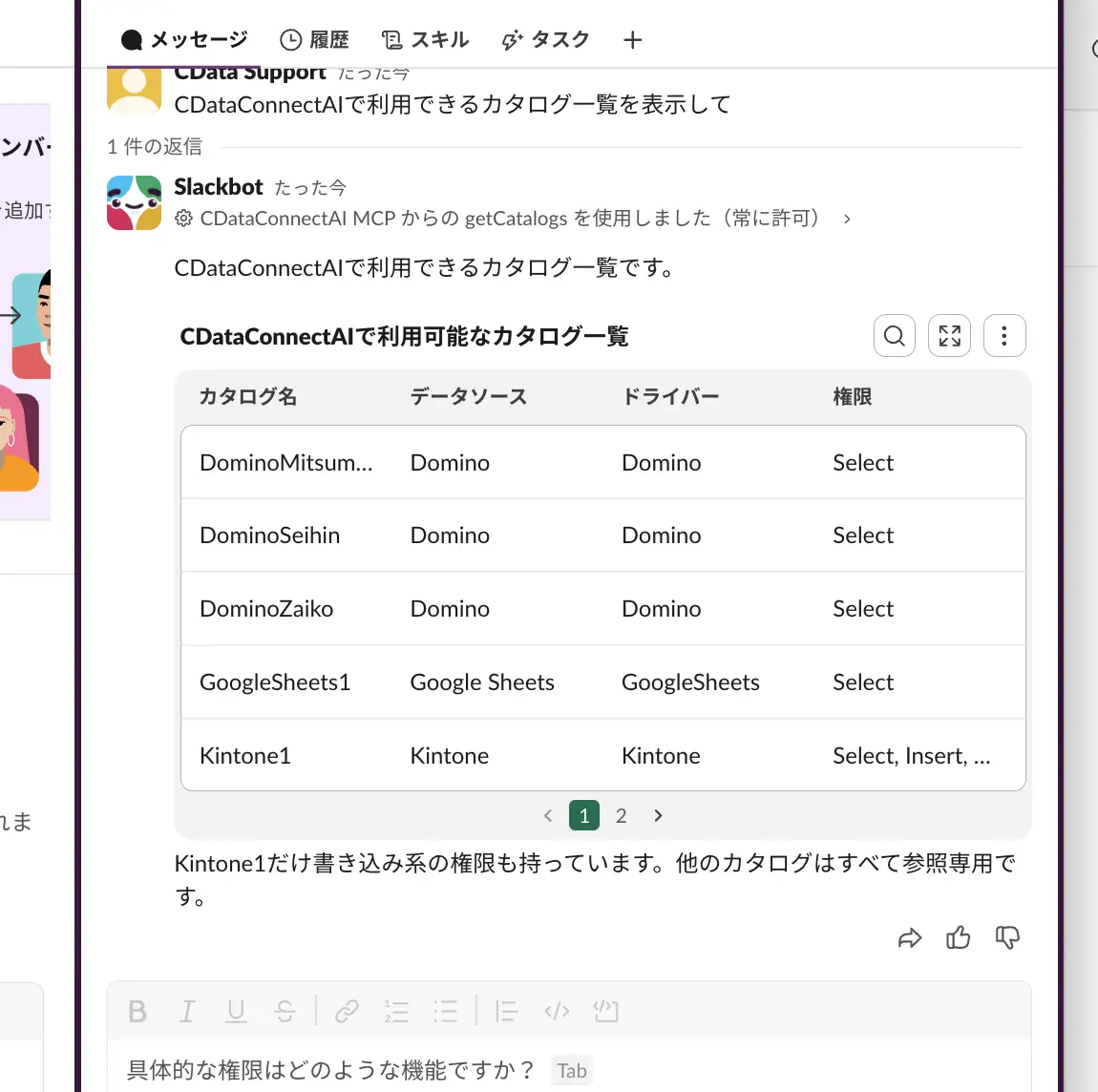1098x1092 pixels.
Task: Start an ordered list
Action: [395, 1012]
